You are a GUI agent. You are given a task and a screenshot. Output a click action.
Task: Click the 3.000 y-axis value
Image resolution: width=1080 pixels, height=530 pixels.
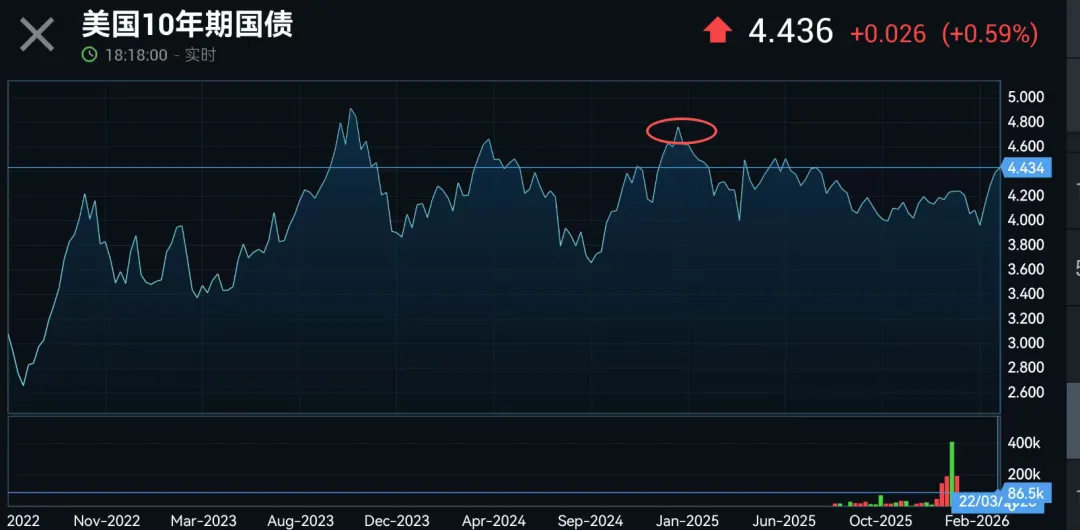point(1026,343)
